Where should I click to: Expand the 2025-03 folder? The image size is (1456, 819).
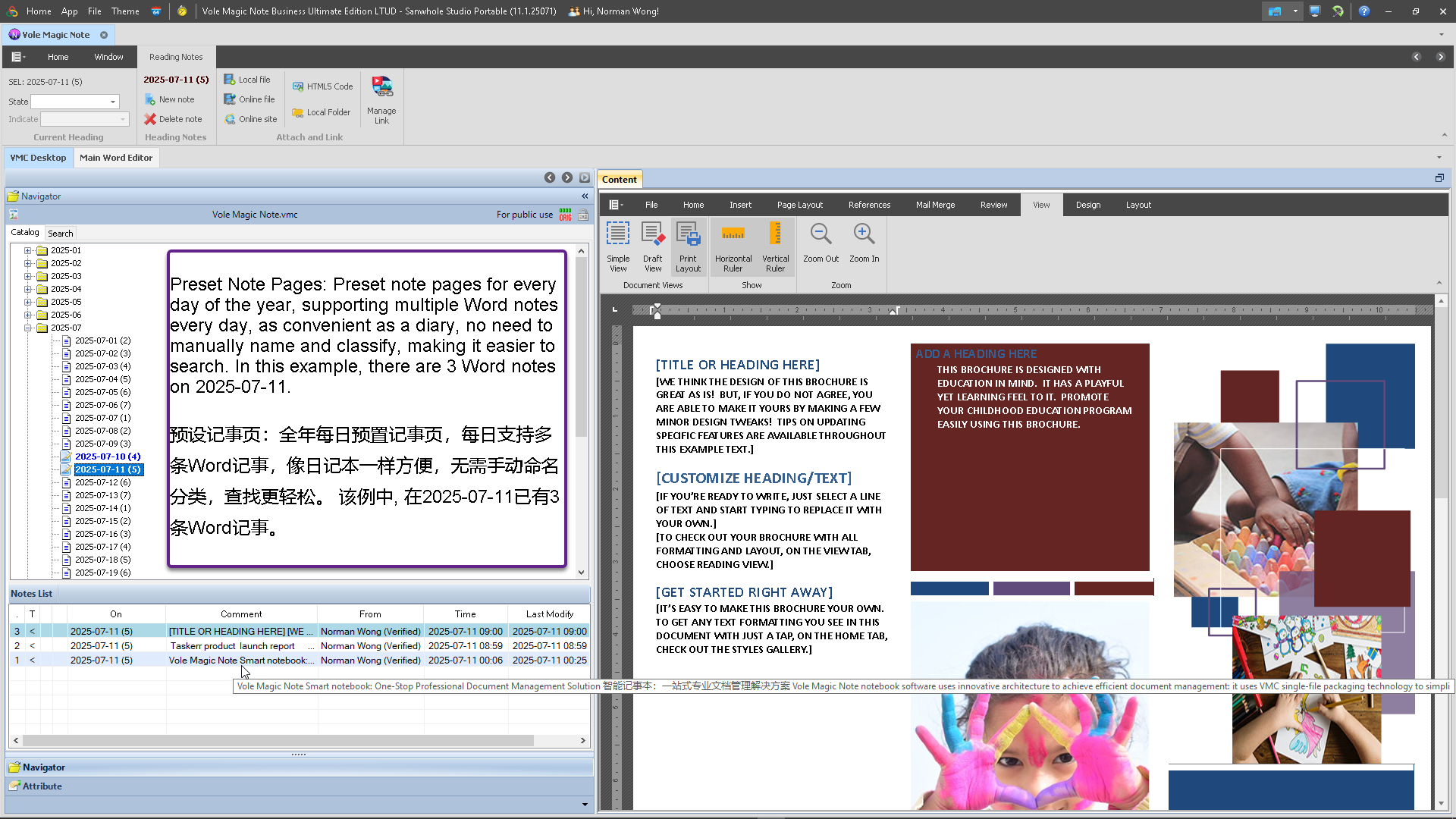28,276
